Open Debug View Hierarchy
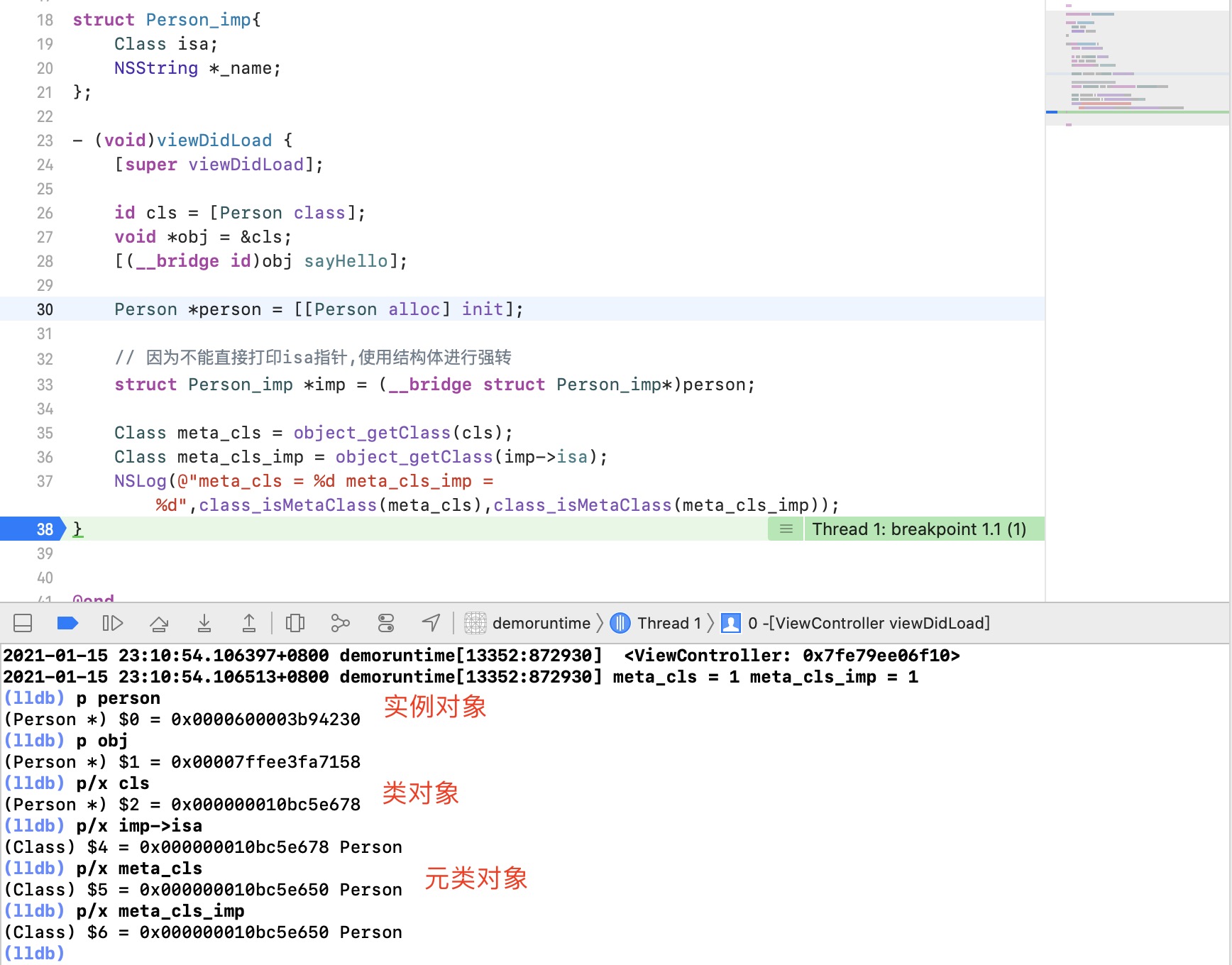The width and height of the screenshot is (1232, 965). (295, 623)
